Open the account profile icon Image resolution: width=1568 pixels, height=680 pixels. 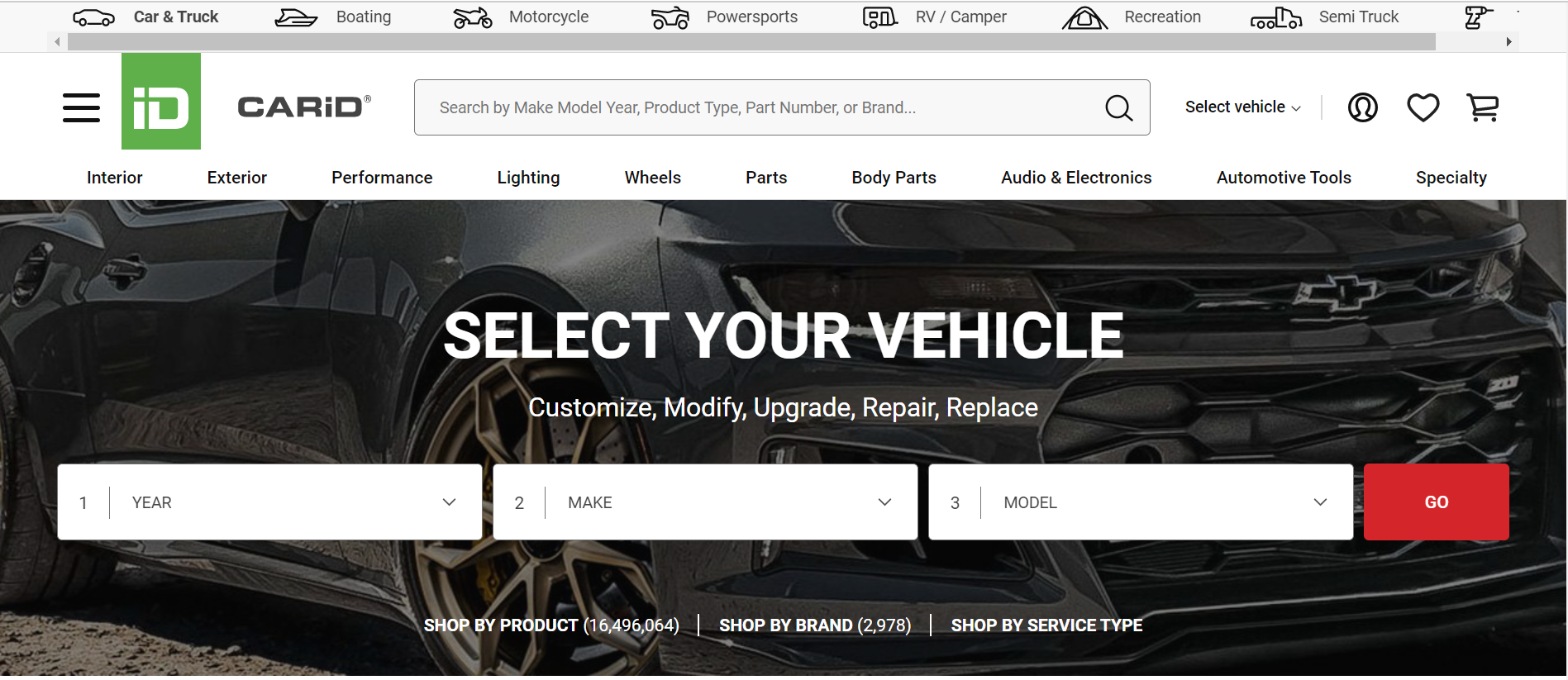[1362, 107]
